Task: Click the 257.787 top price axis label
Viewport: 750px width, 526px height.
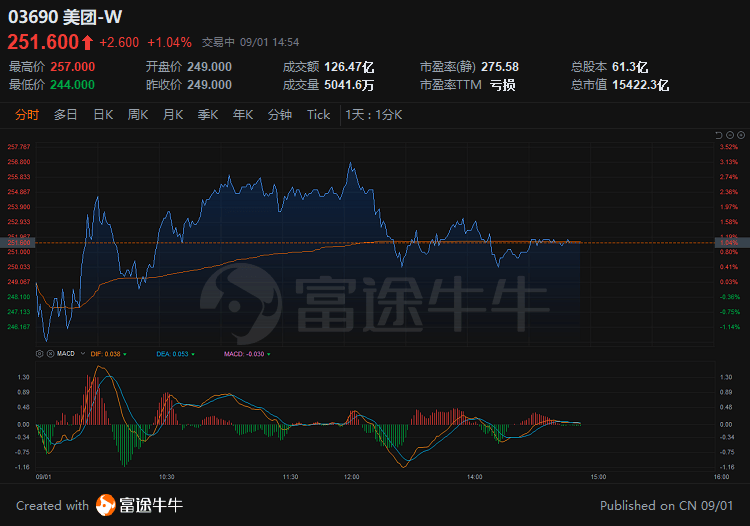Action: click(19, 147)
